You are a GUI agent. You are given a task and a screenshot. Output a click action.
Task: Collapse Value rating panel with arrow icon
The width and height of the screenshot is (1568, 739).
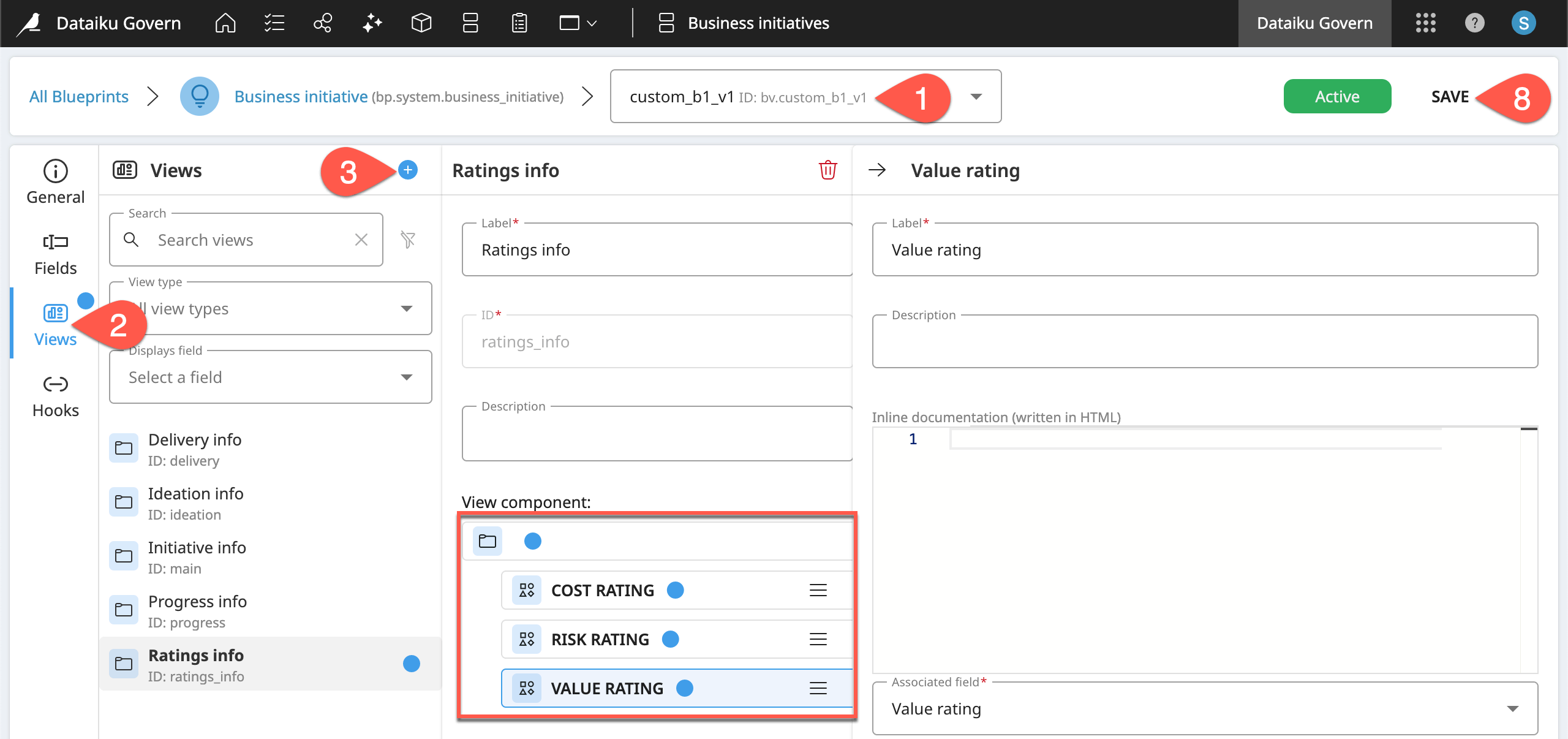pos(877,170)
